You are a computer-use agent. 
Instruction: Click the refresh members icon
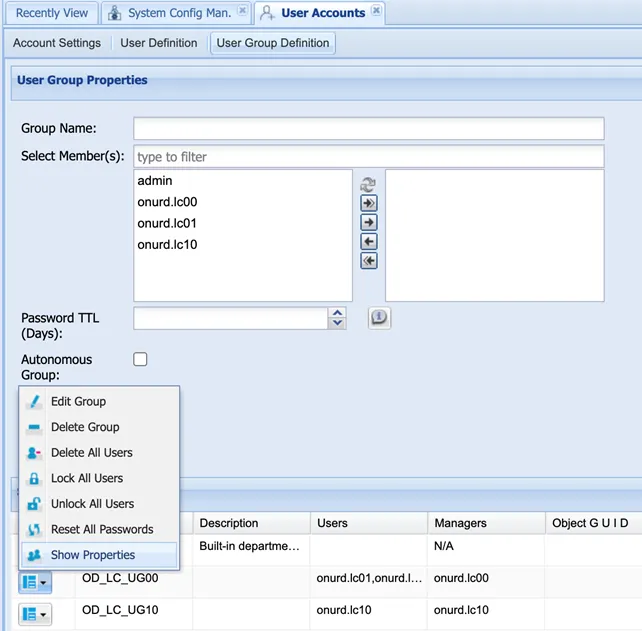click(368, 185)
